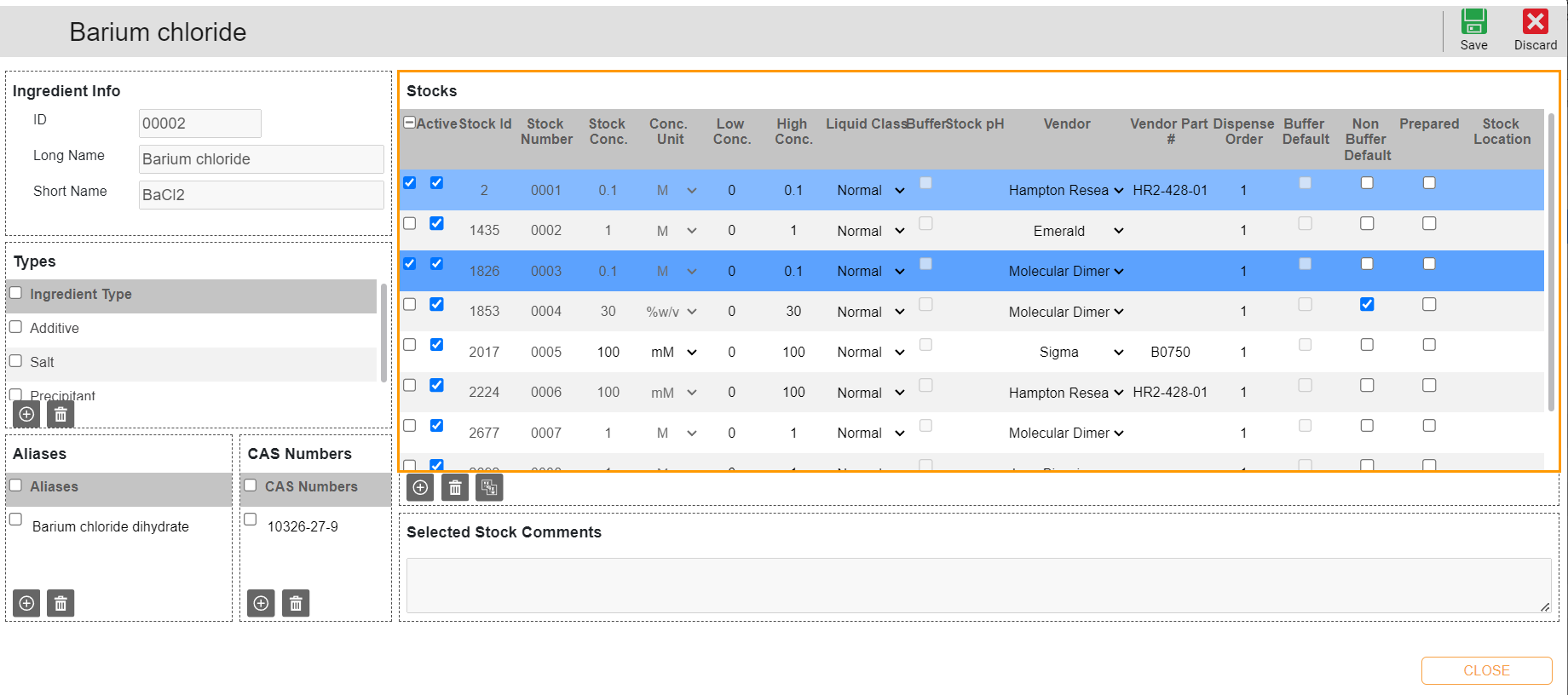
Task: Add a new ingredient type
Action: tap(26, 414)
